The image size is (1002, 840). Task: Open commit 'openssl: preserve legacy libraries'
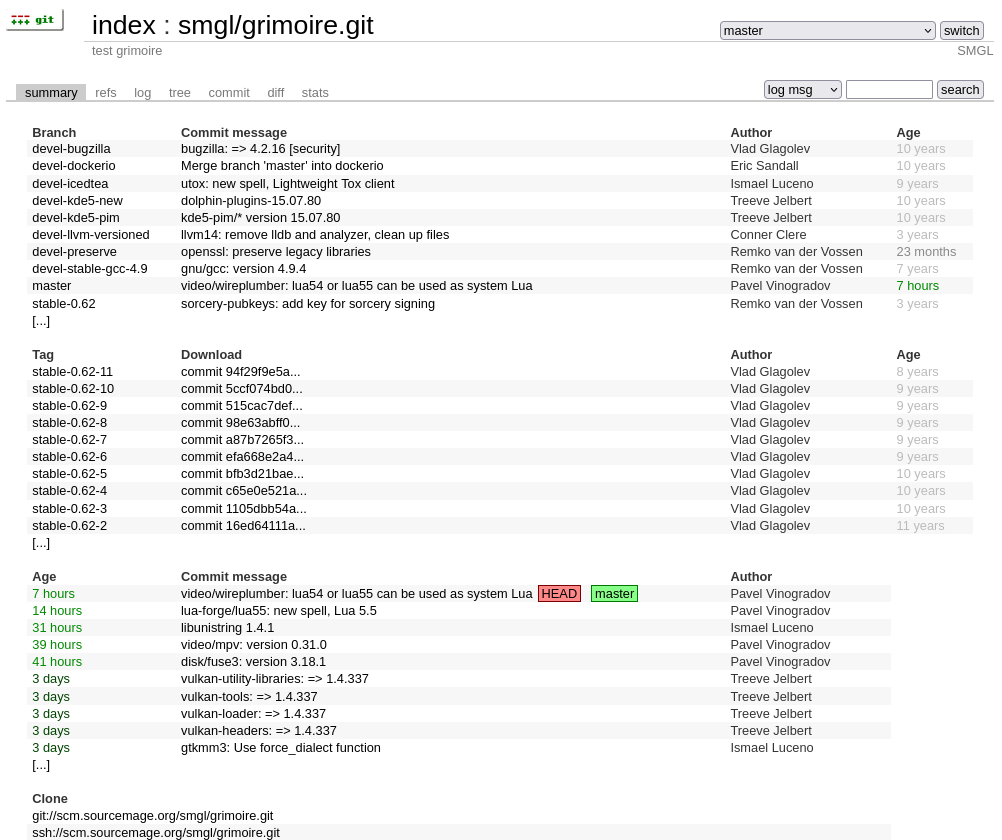(x=275, y=252)
